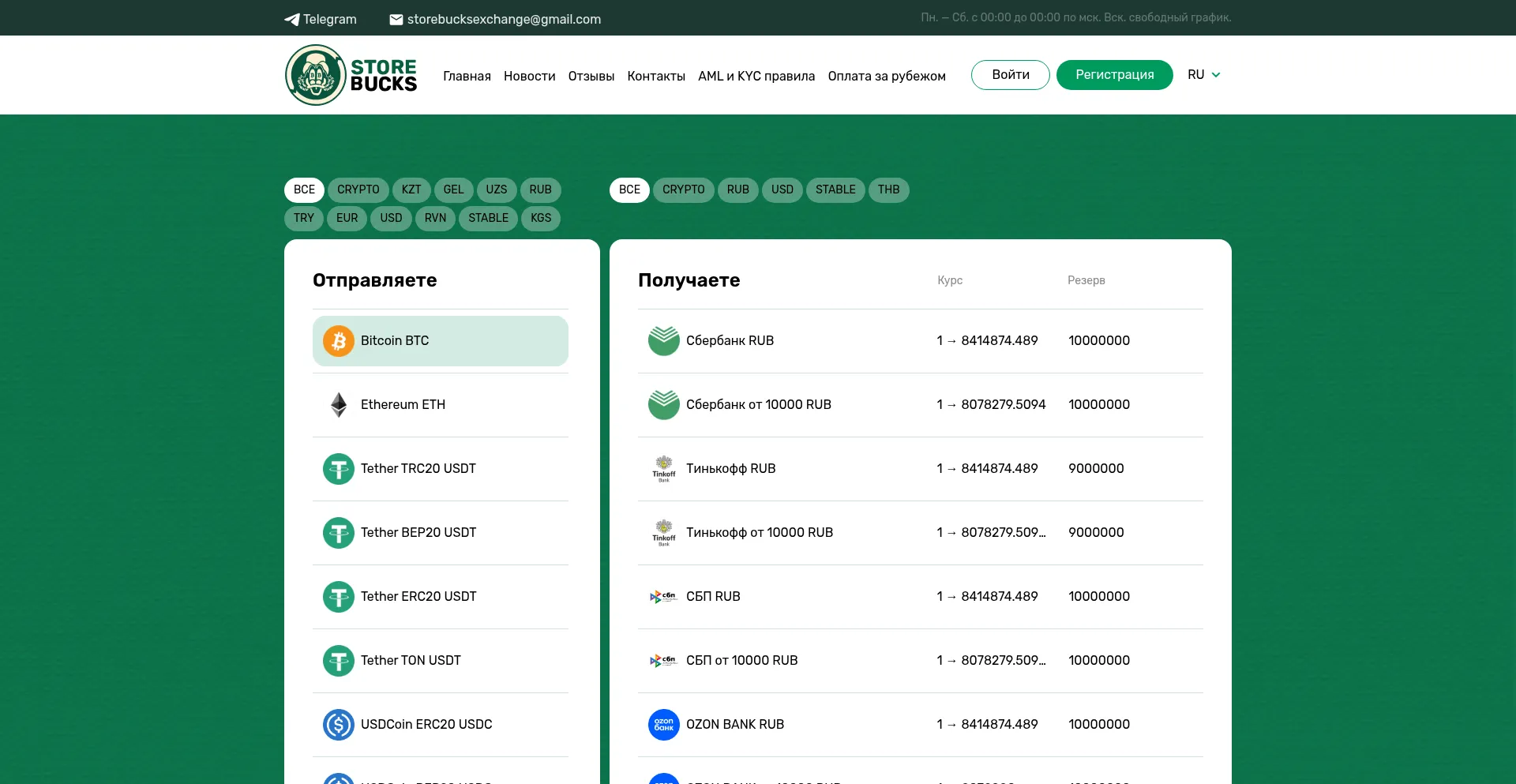Select the USD filter above Отправляете
This screenshot has height=784, width=1516.
point(392,218)
